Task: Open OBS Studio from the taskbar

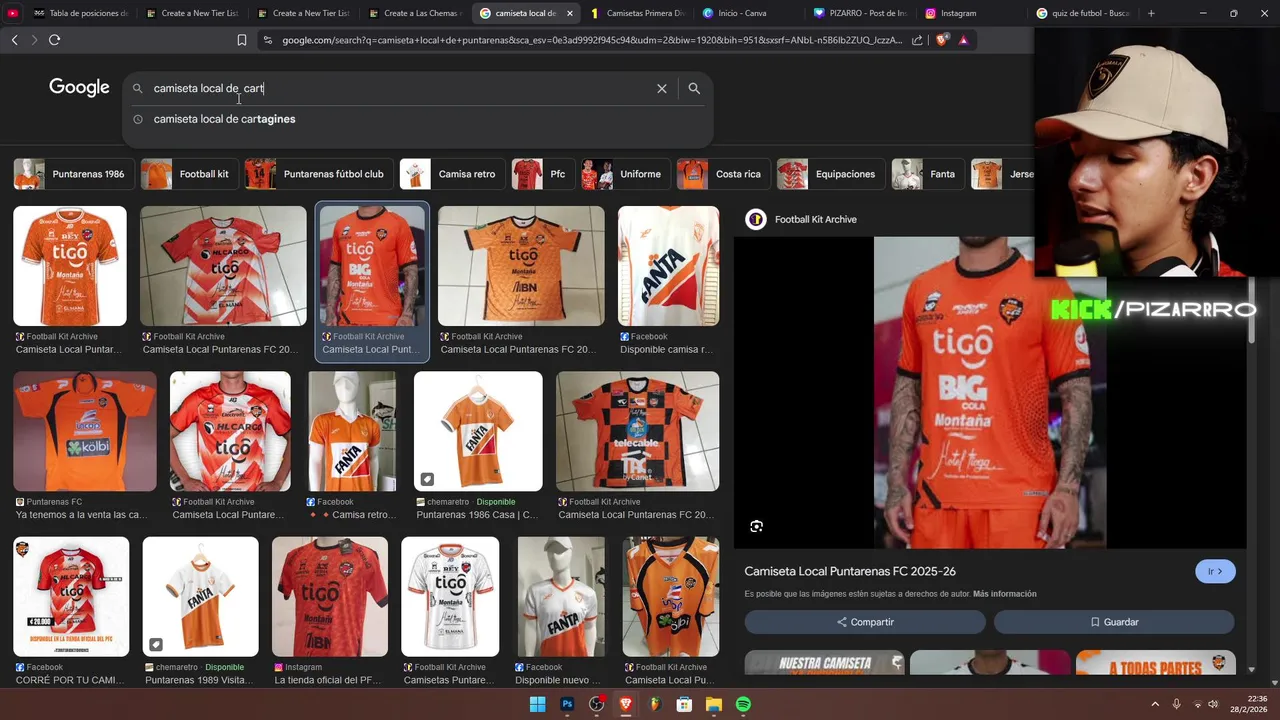Action: 597,704
